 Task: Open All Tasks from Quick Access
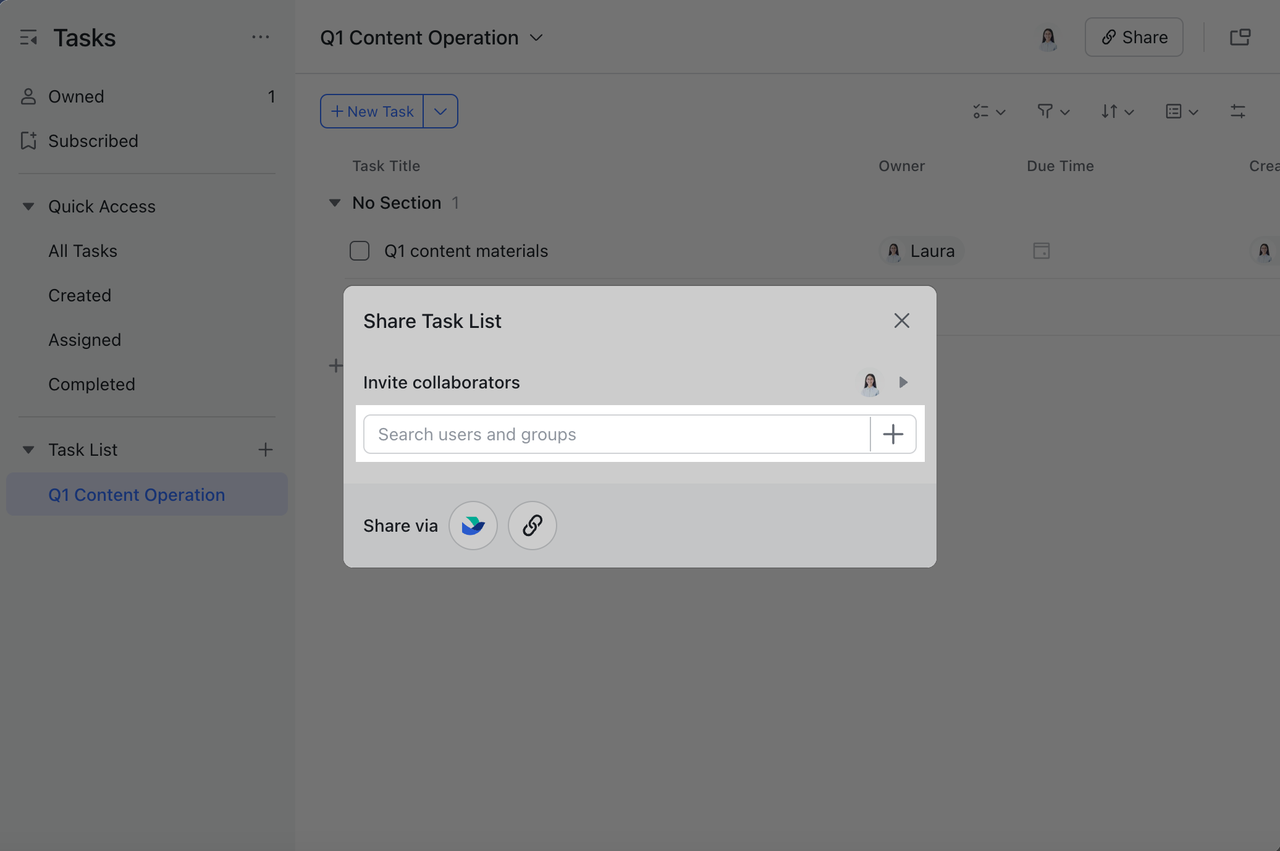[x=82, y=251]
